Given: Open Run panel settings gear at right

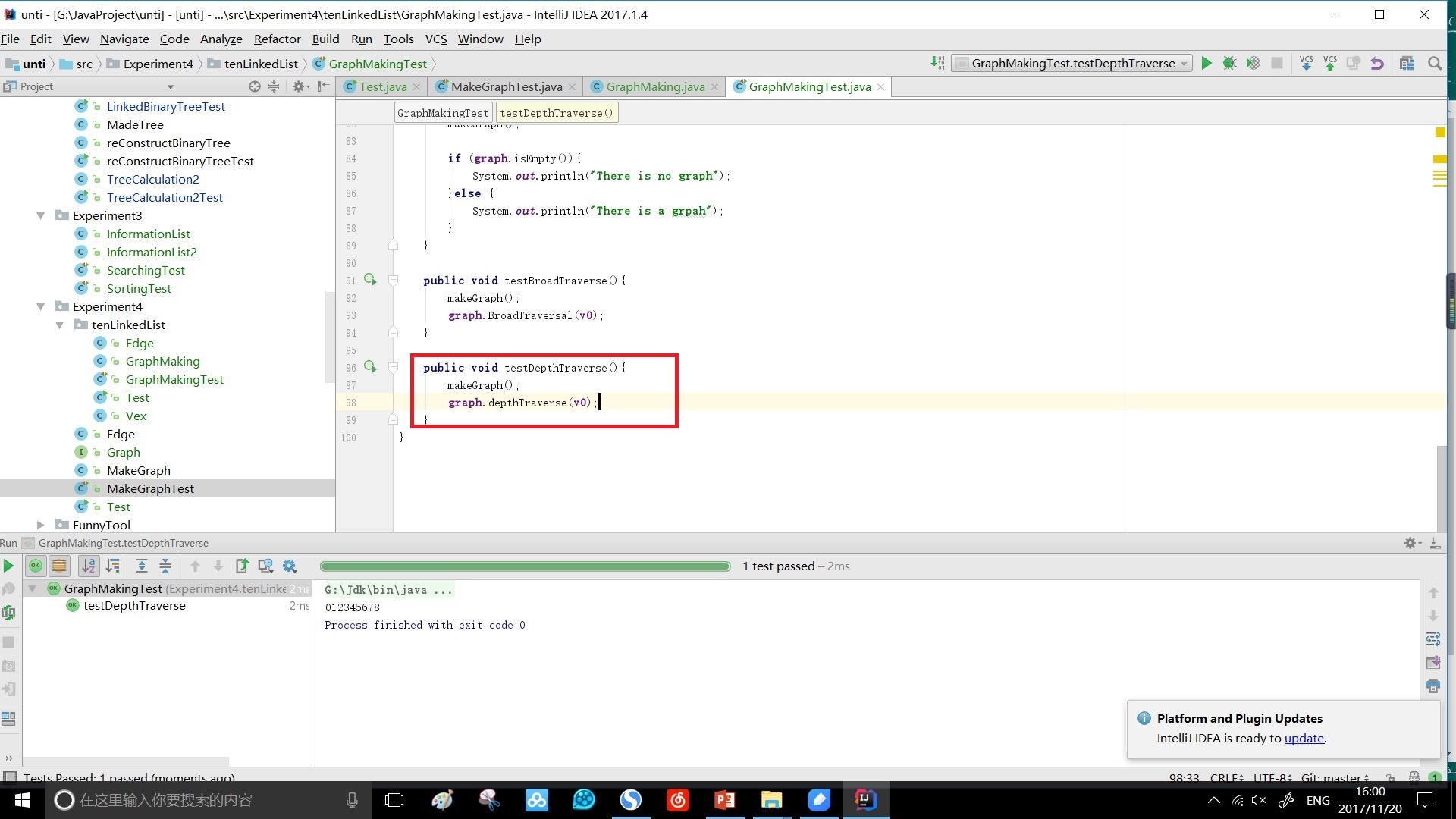Looking at the screenshot, I should [x=1411, y=543].
